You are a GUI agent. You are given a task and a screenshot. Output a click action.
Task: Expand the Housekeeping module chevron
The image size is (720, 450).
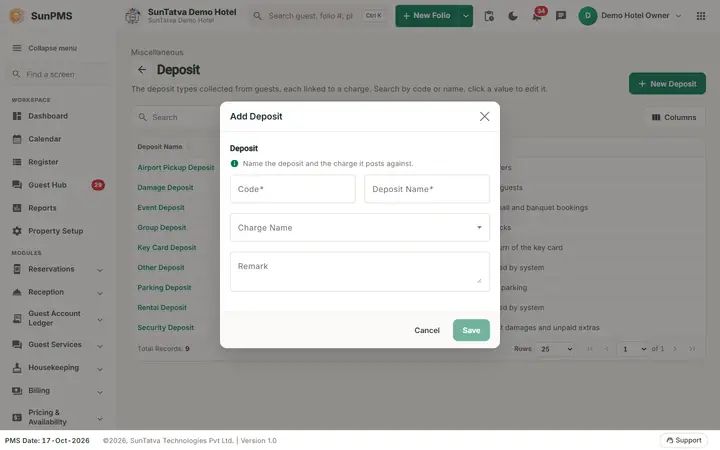tap(100, 369)
